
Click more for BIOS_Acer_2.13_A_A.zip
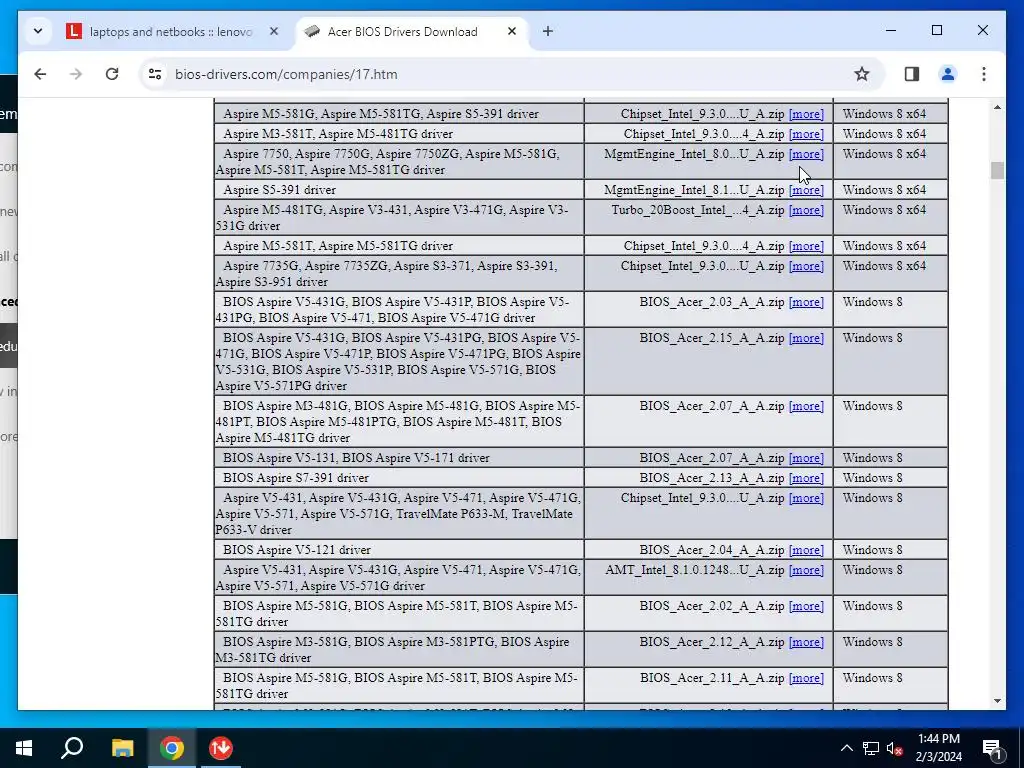point(806,478)
